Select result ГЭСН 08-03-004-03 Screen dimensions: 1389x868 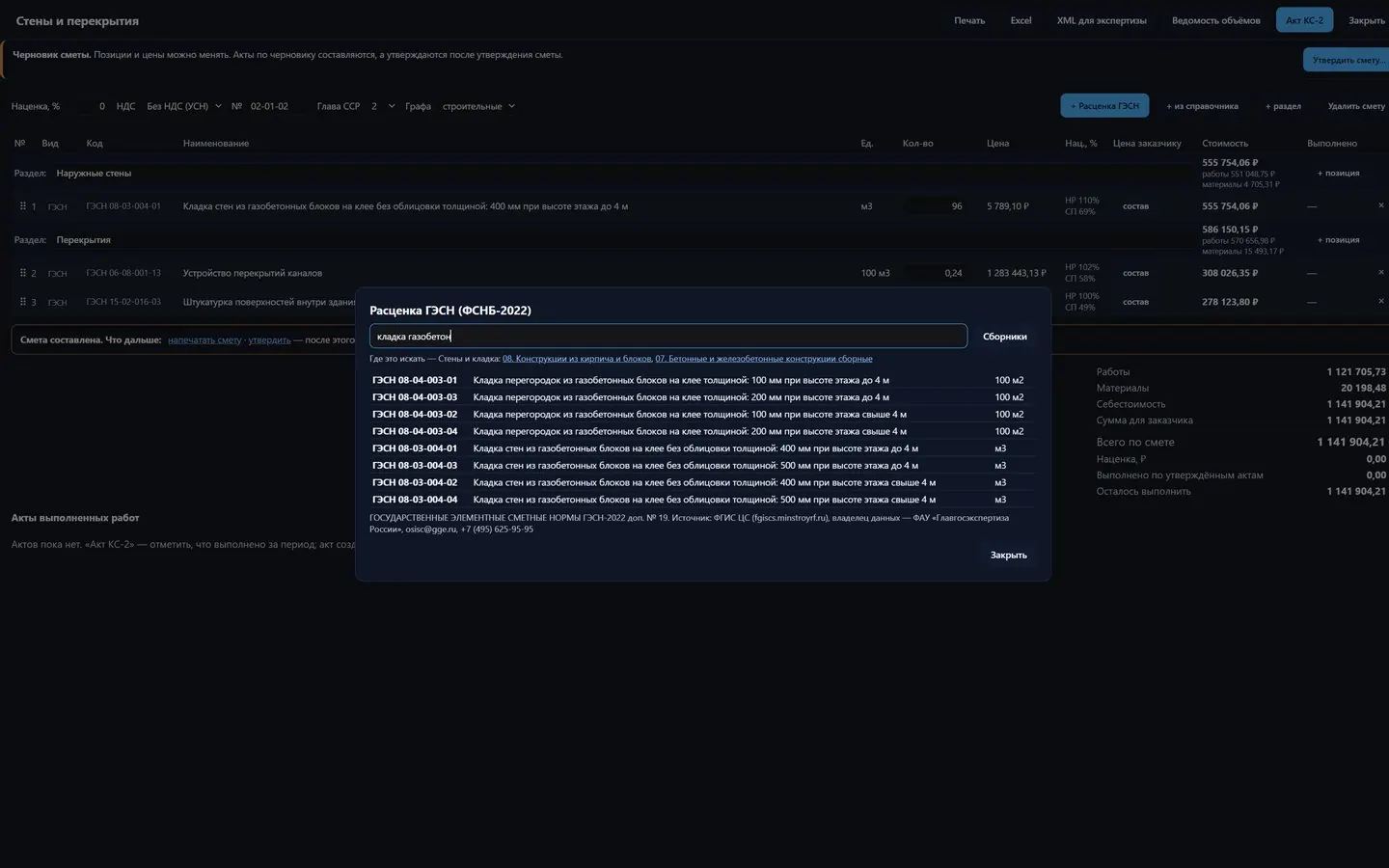701,466
